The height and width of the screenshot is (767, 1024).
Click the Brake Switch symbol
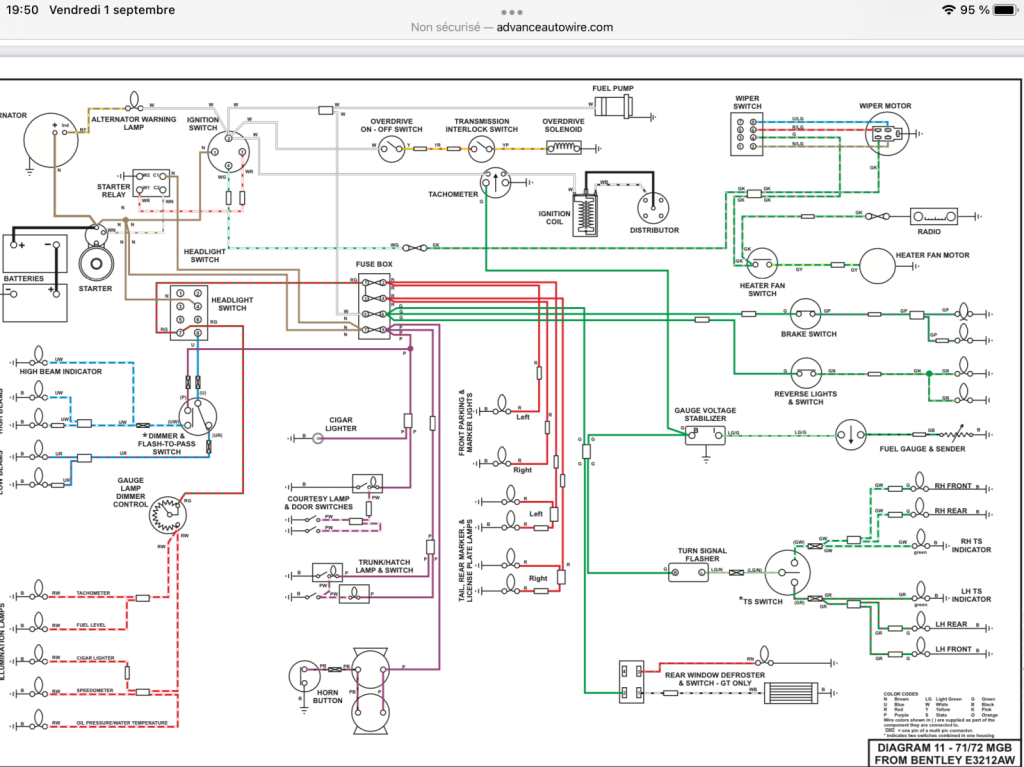click(x=805, y=314)
